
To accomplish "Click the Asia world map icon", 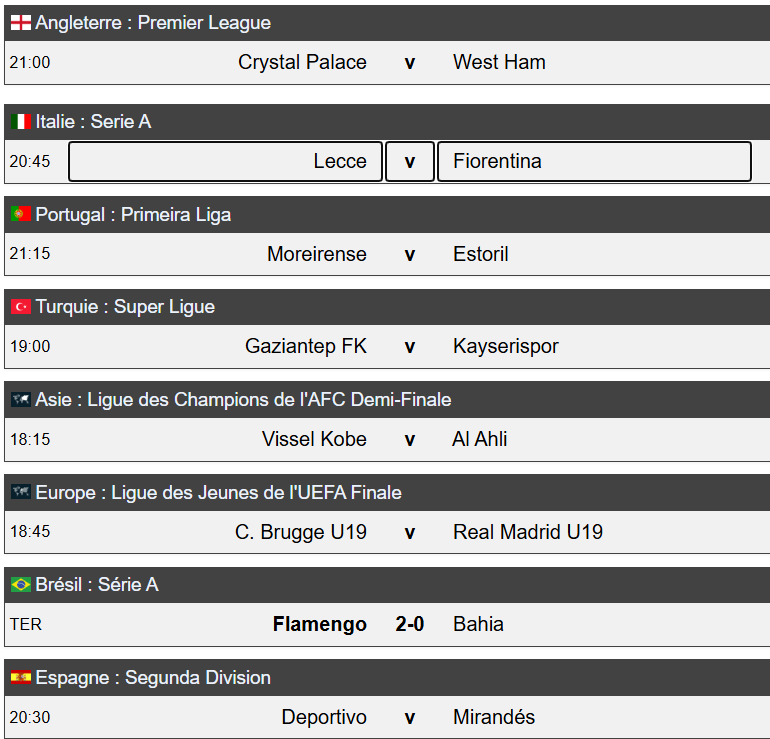I will click(21, 400).
